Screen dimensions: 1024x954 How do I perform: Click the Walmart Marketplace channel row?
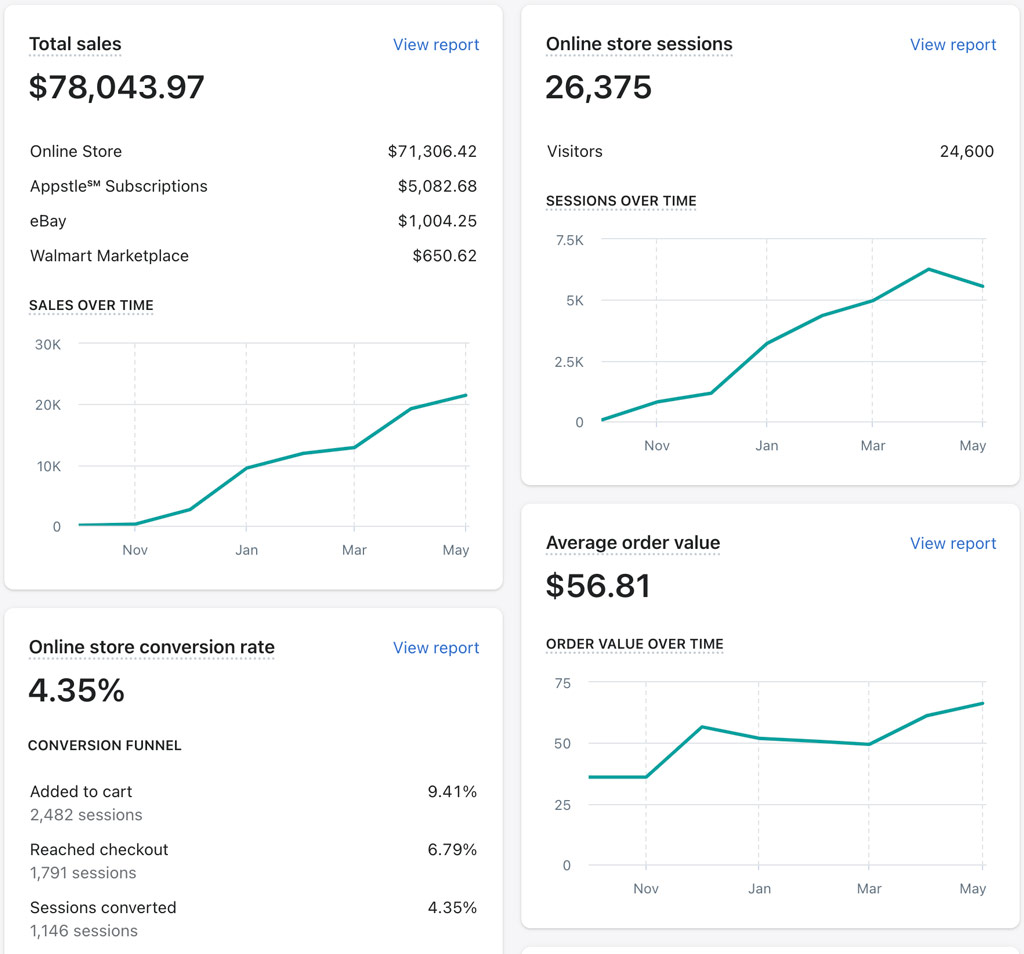click(253, 255)
